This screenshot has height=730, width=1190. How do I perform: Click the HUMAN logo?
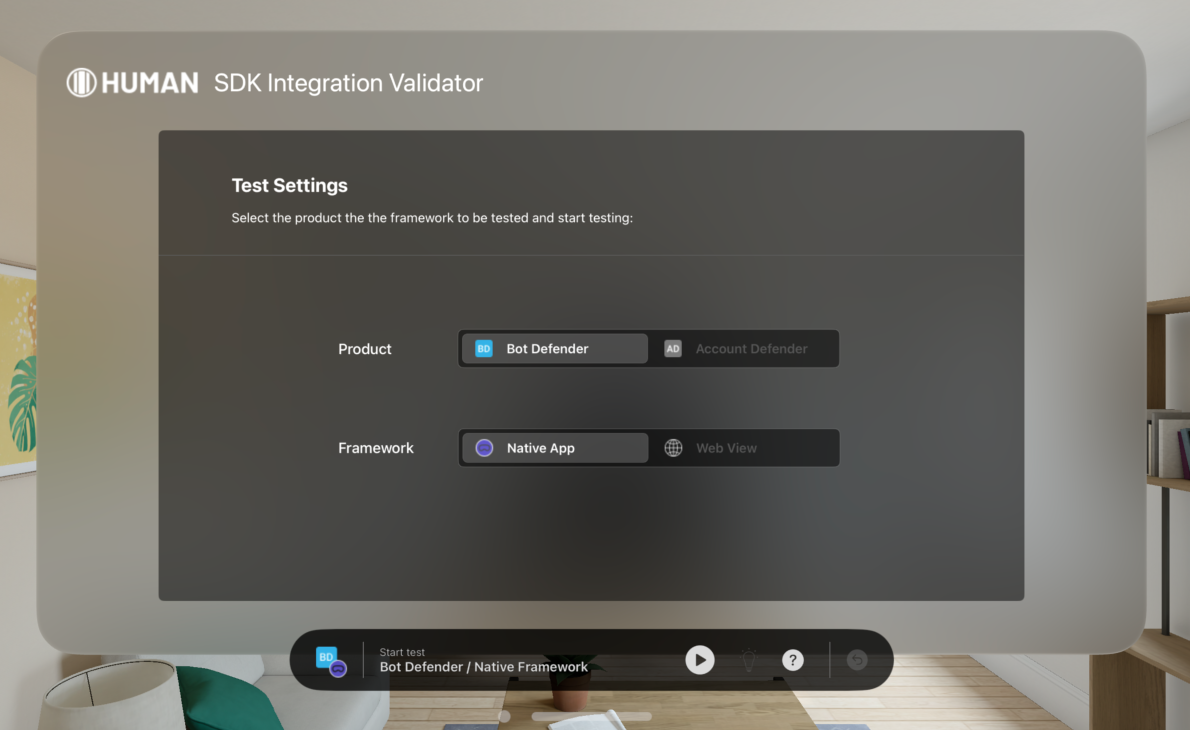[x=132, y=83]
